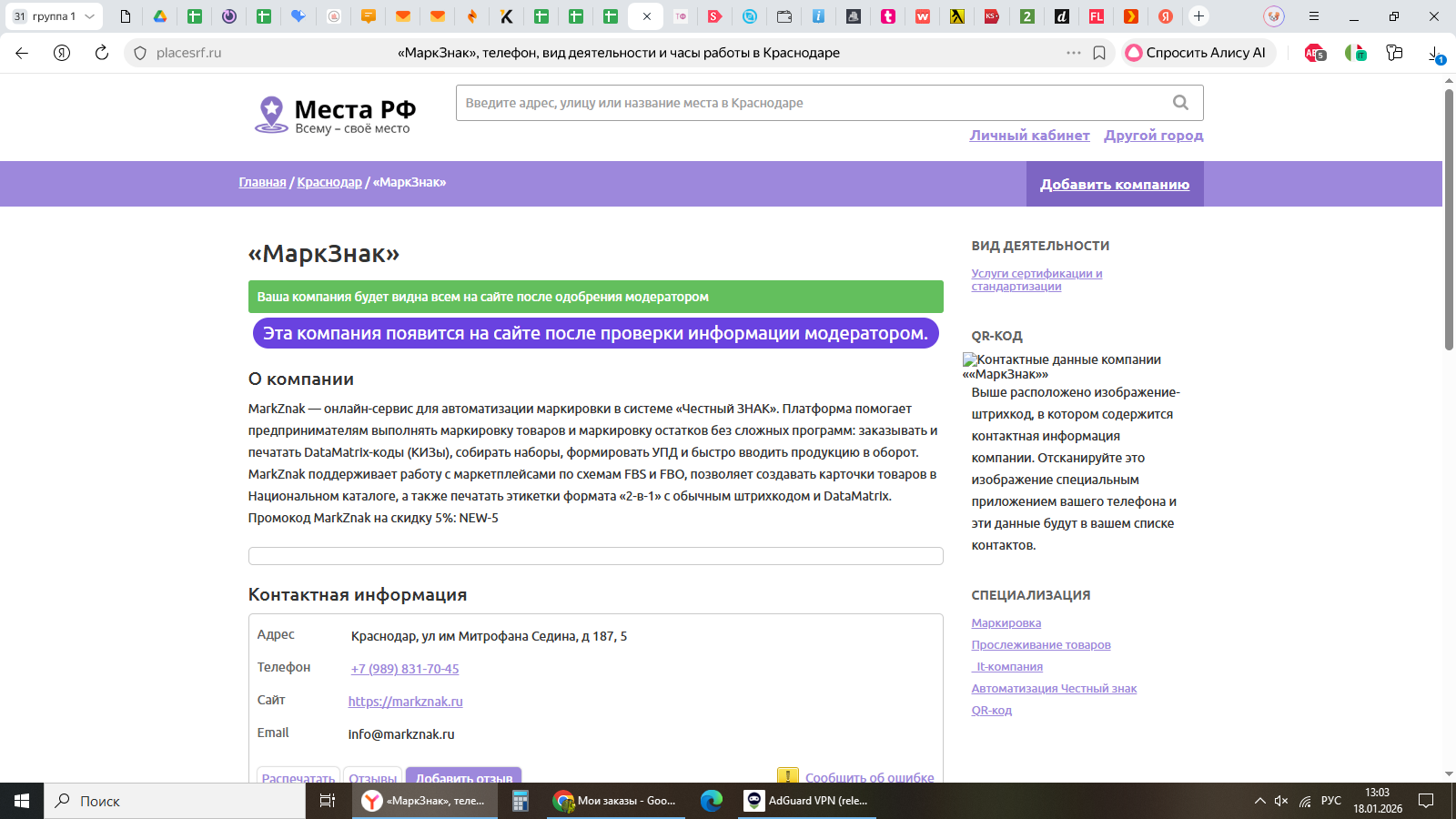
Task: Open Microsoft Edge from taskbar
Action: click(x=712, y=801)
